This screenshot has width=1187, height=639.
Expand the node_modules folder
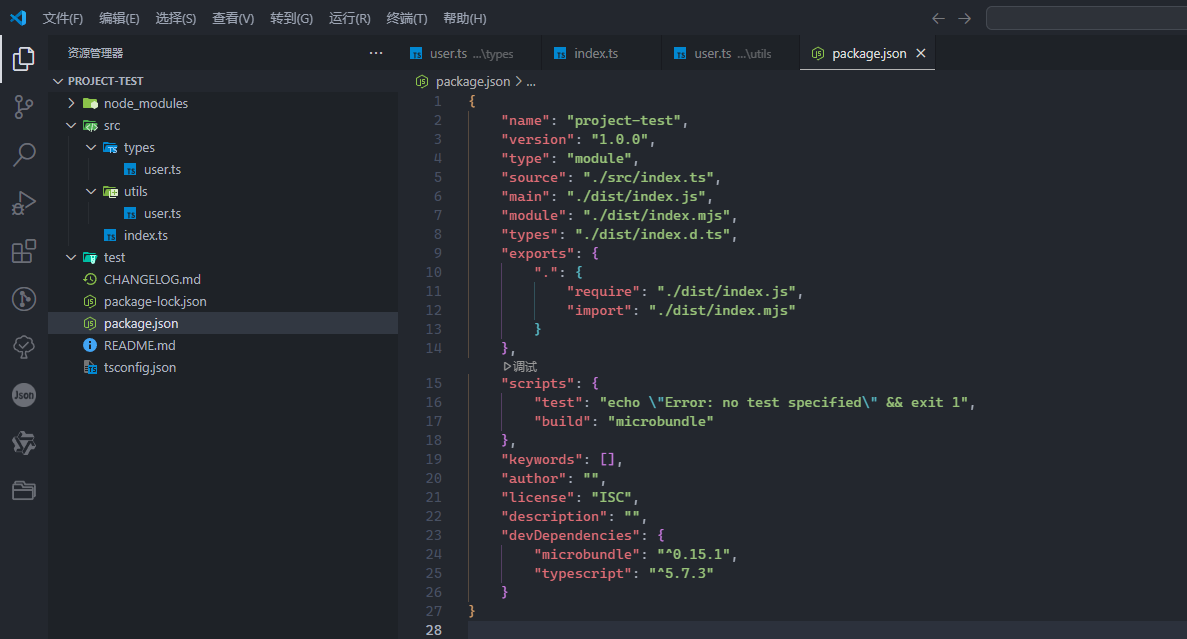(71, 103)
